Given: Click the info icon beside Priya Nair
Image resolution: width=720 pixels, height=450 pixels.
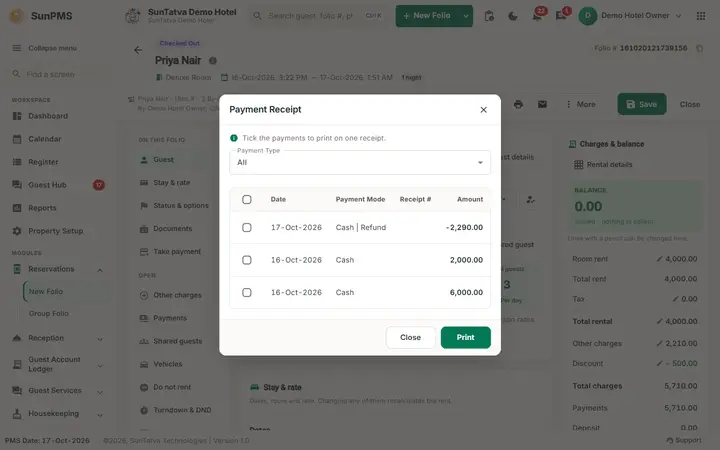Looking at the screenshot, I should (x=213, y=61).
